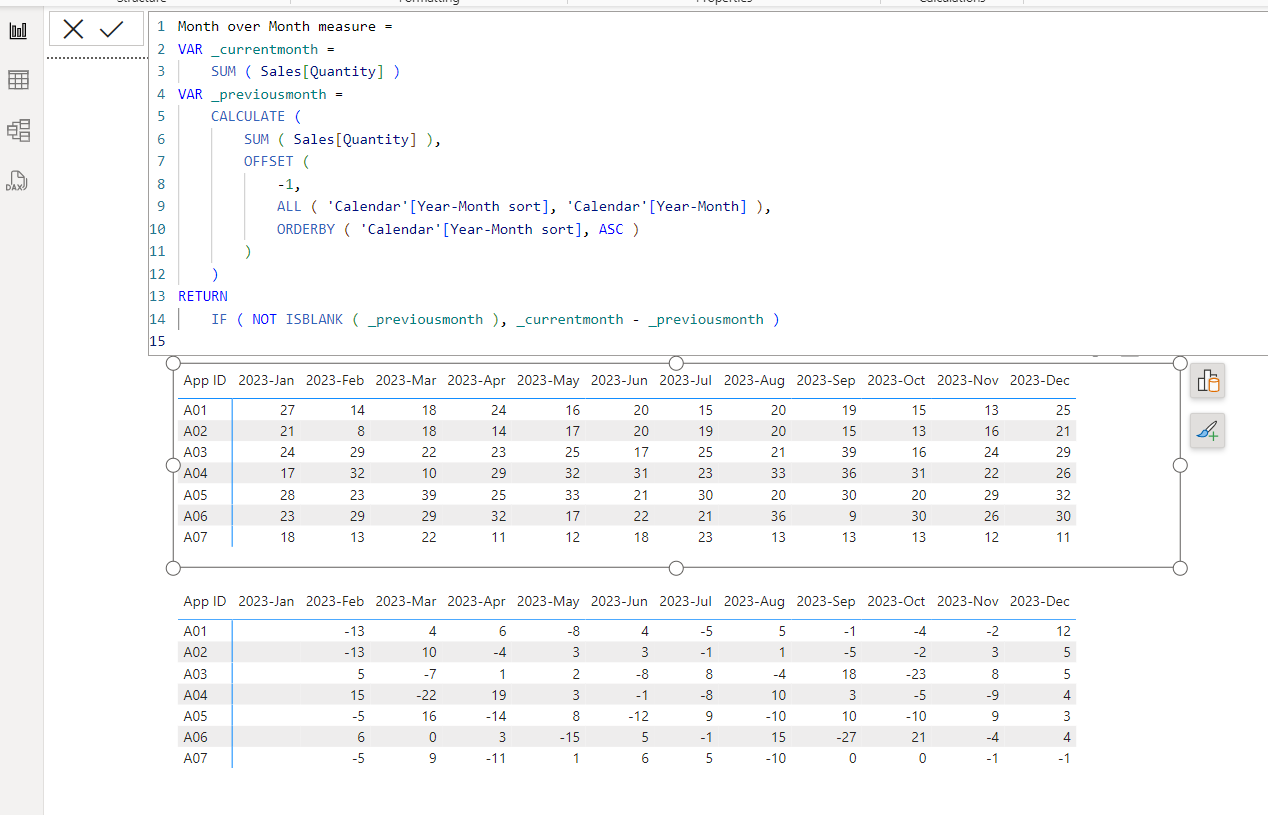The width and height of the screenshot is (1268, 815).
Task: Click bottom-right resize handle of matrix visual
Action: coord(1180,568)
